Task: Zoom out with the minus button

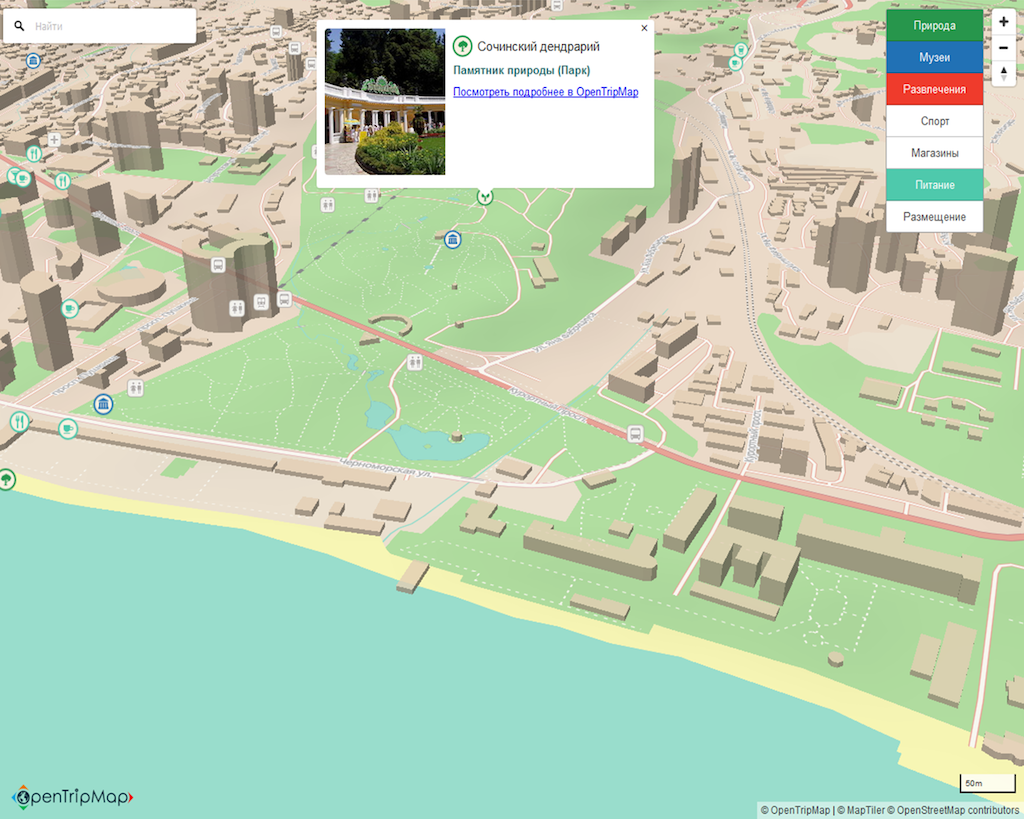Action: tap(1003, 47)
